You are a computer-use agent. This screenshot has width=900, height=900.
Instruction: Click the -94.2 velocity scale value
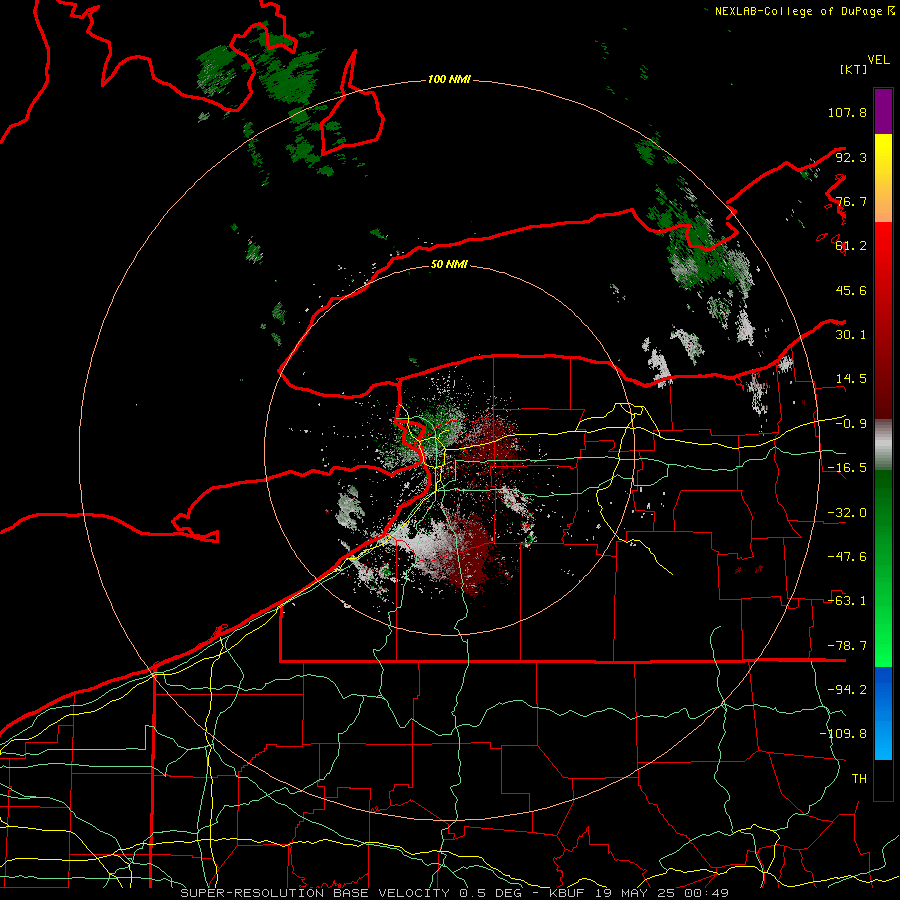coord(847,690)
